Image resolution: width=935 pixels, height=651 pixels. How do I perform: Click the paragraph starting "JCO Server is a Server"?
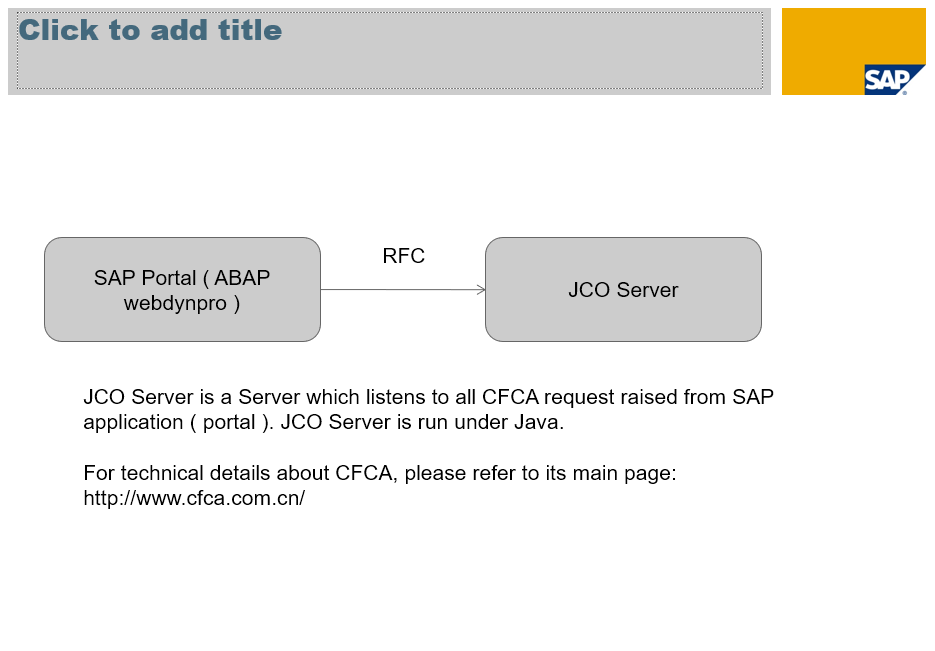pyautogui.click(x=428, y=410)
